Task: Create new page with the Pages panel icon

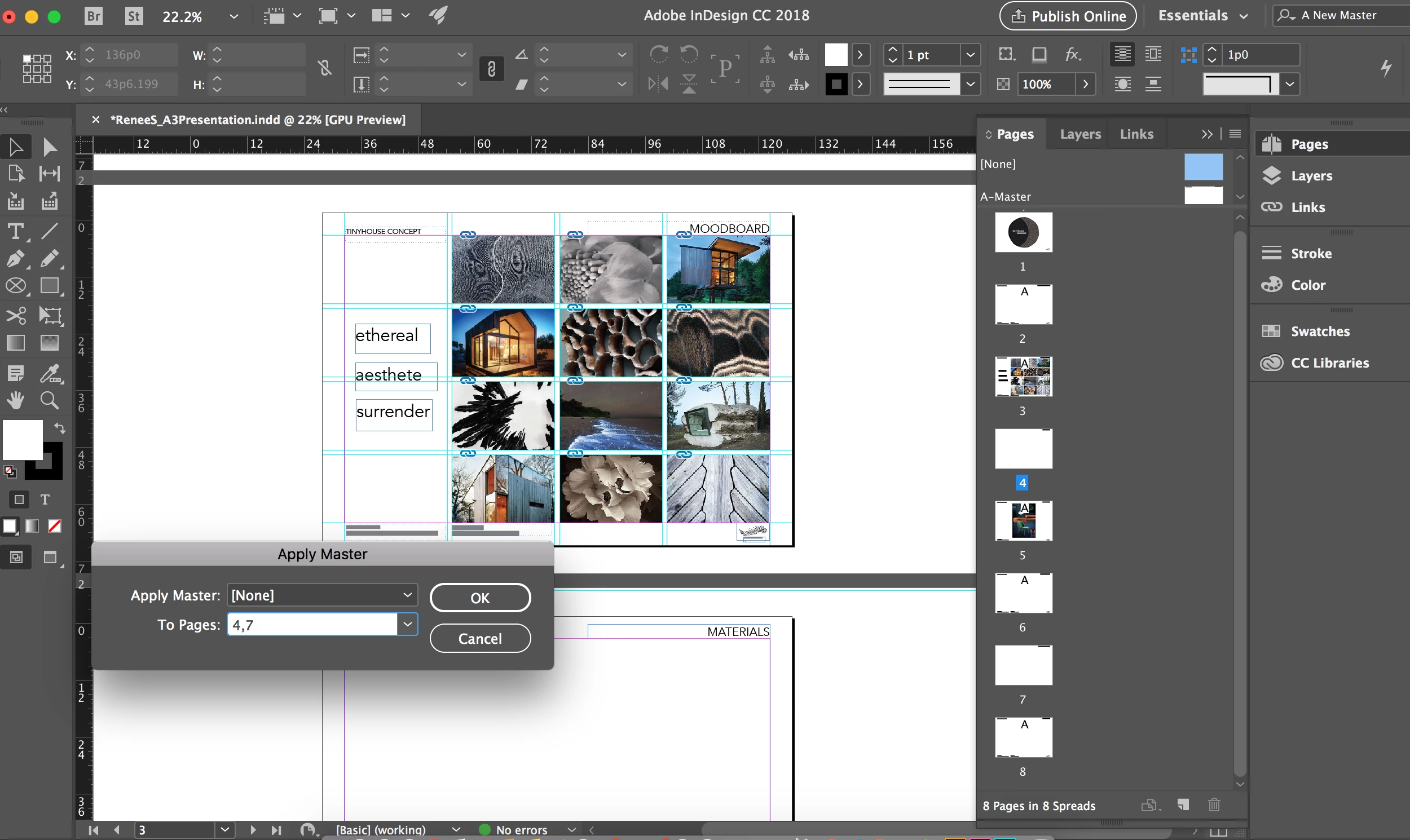Action: (1183, 804)
